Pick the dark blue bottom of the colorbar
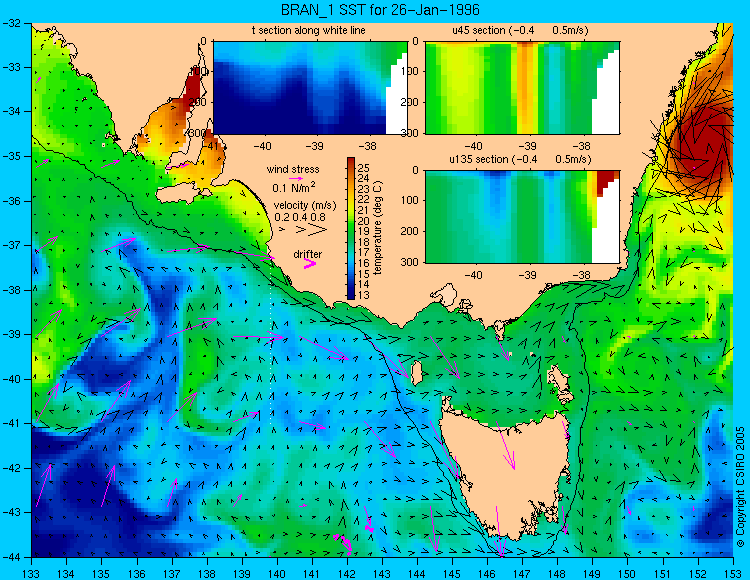 tap(351, 295)
